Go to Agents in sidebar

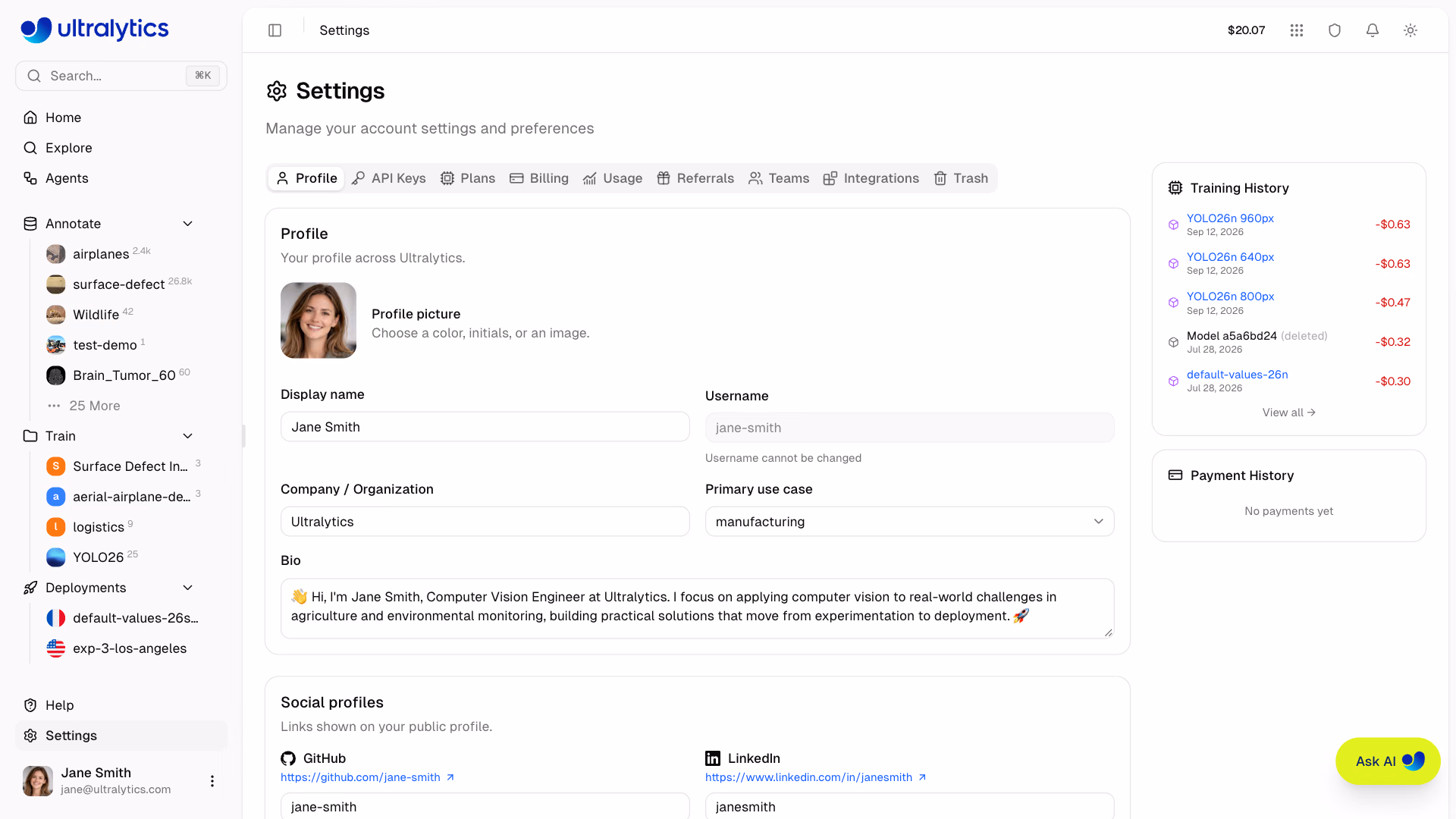(121, 178)
